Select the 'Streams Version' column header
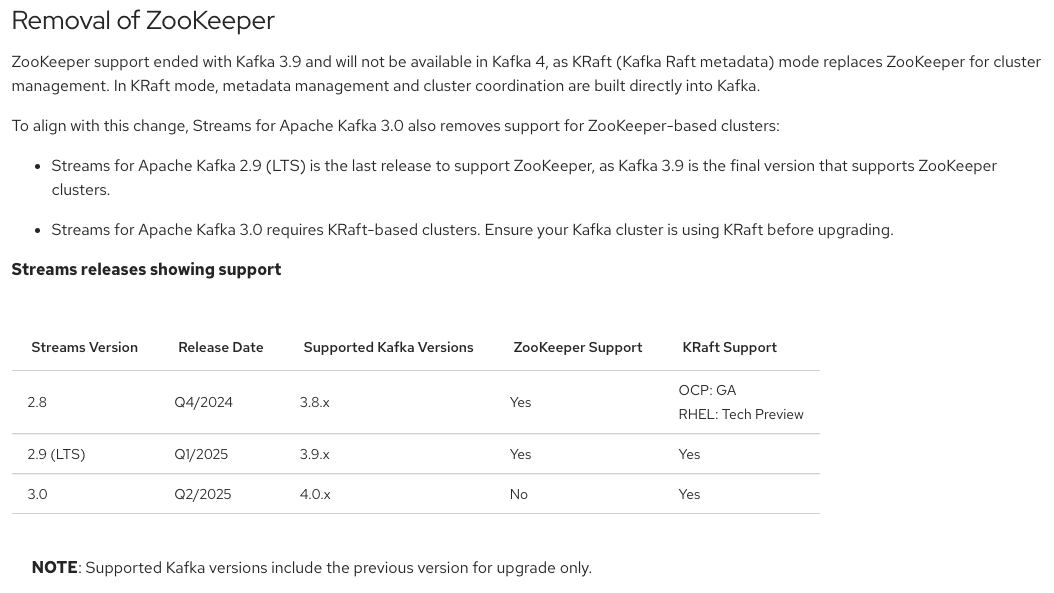 point(85,348)
